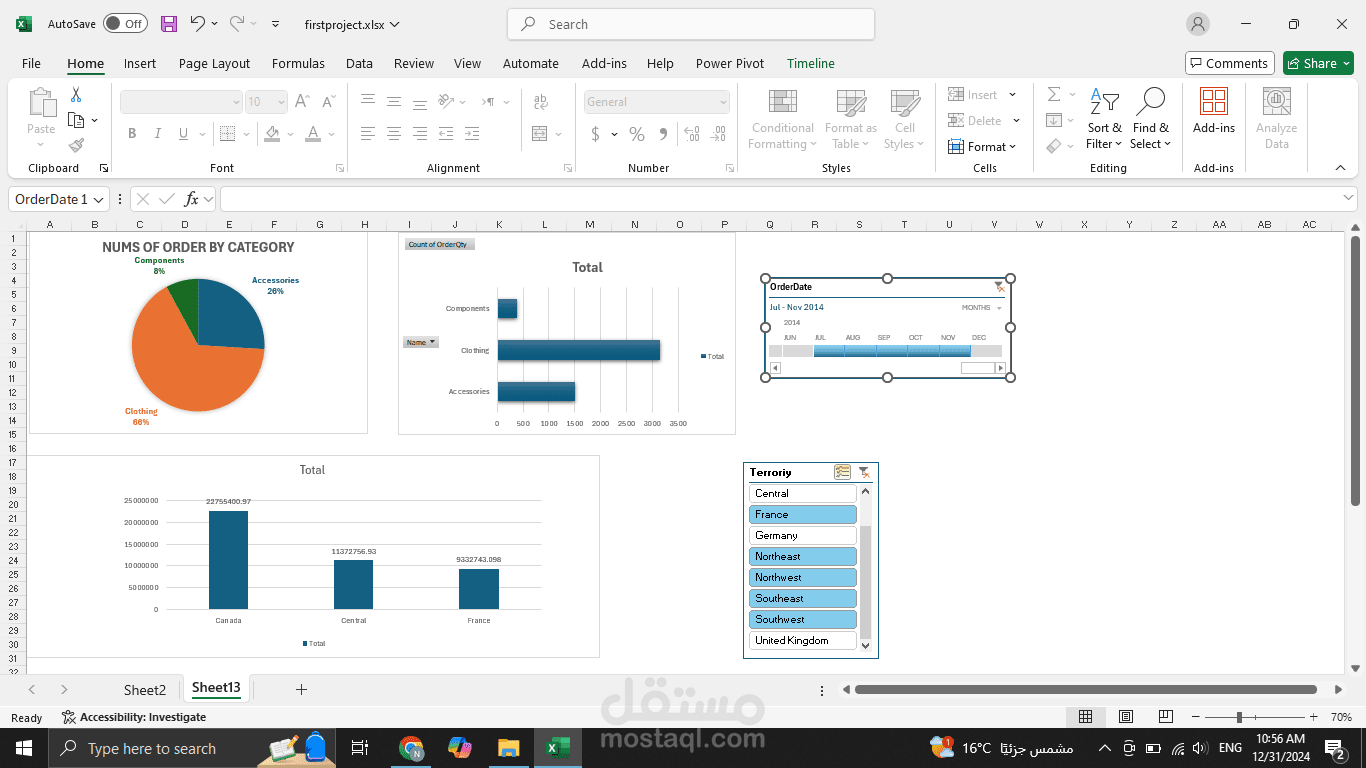Switch to Page Break Preview view icon
This screenshot has height=768, width=1366.
click(x=1165, y=717)
